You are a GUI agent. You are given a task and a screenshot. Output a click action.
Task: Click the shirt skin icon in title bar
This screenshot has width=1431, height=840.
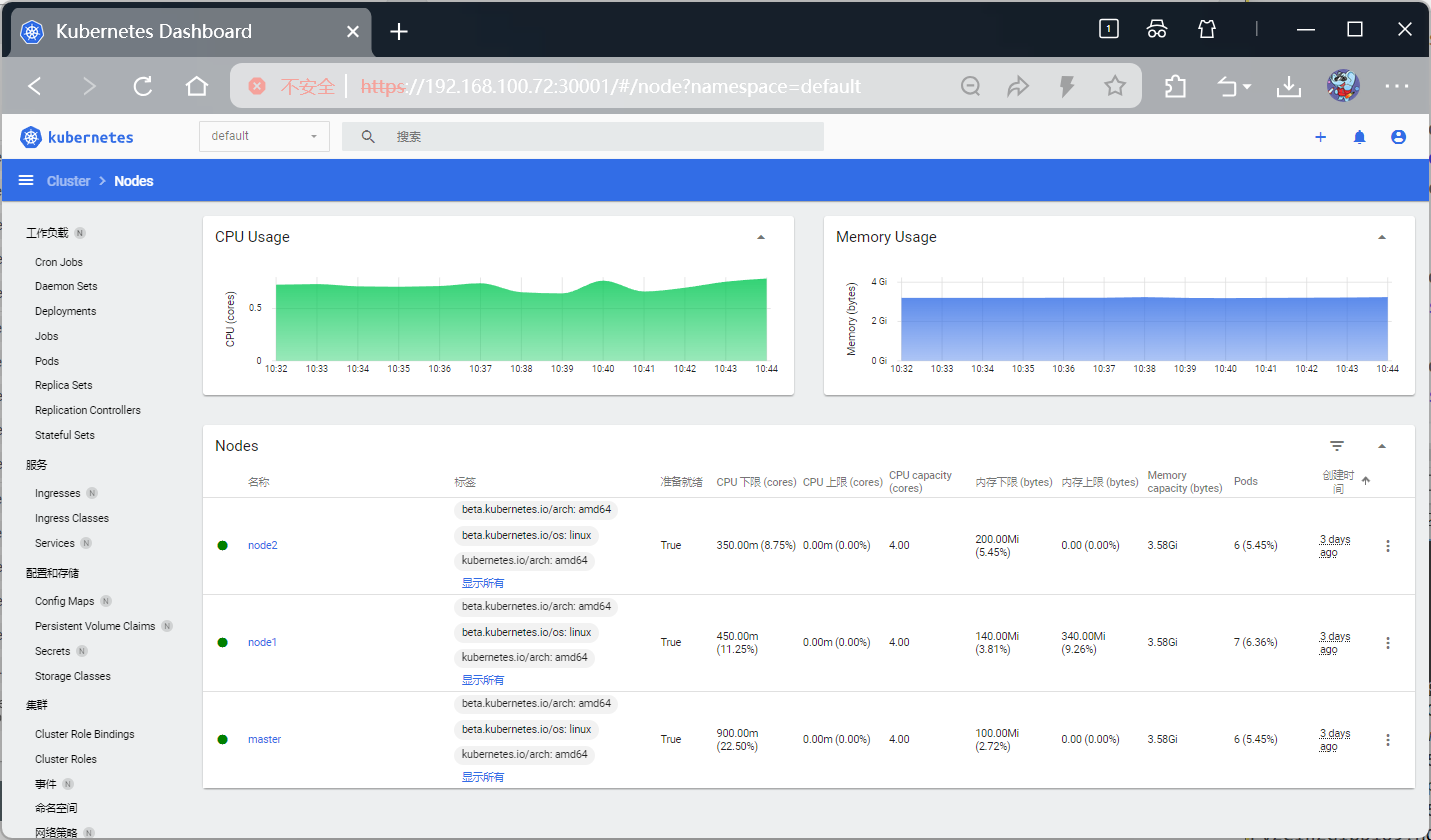pyautogui.click(x=1207, y=29)
